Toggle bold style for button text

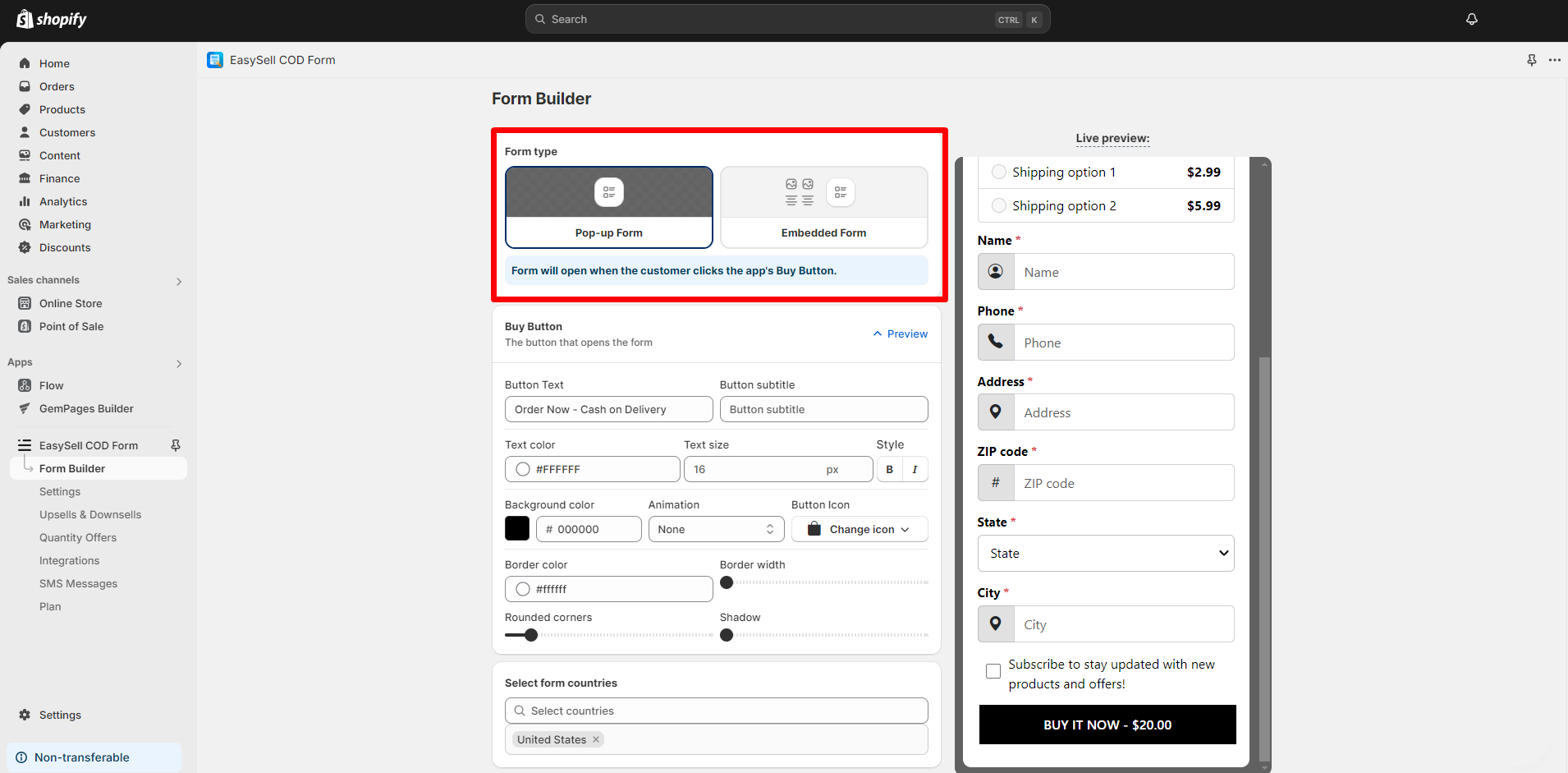coord(889,469)
